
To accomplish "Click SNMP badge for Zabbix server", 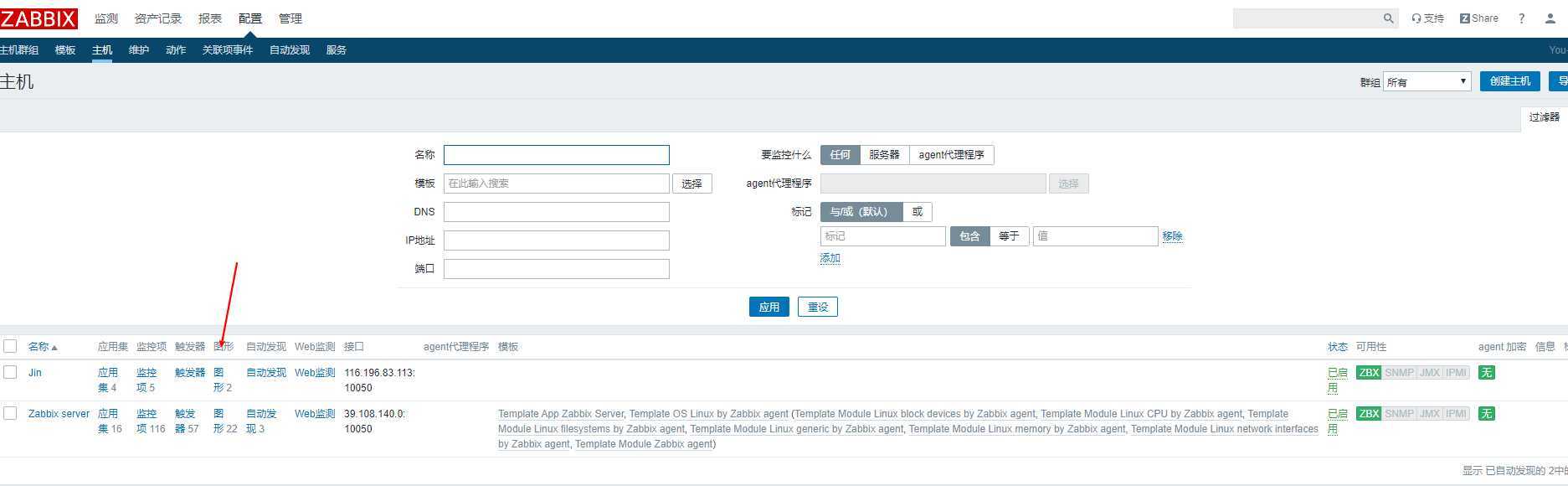I will pyautogui.click(x=1399, y=414).
